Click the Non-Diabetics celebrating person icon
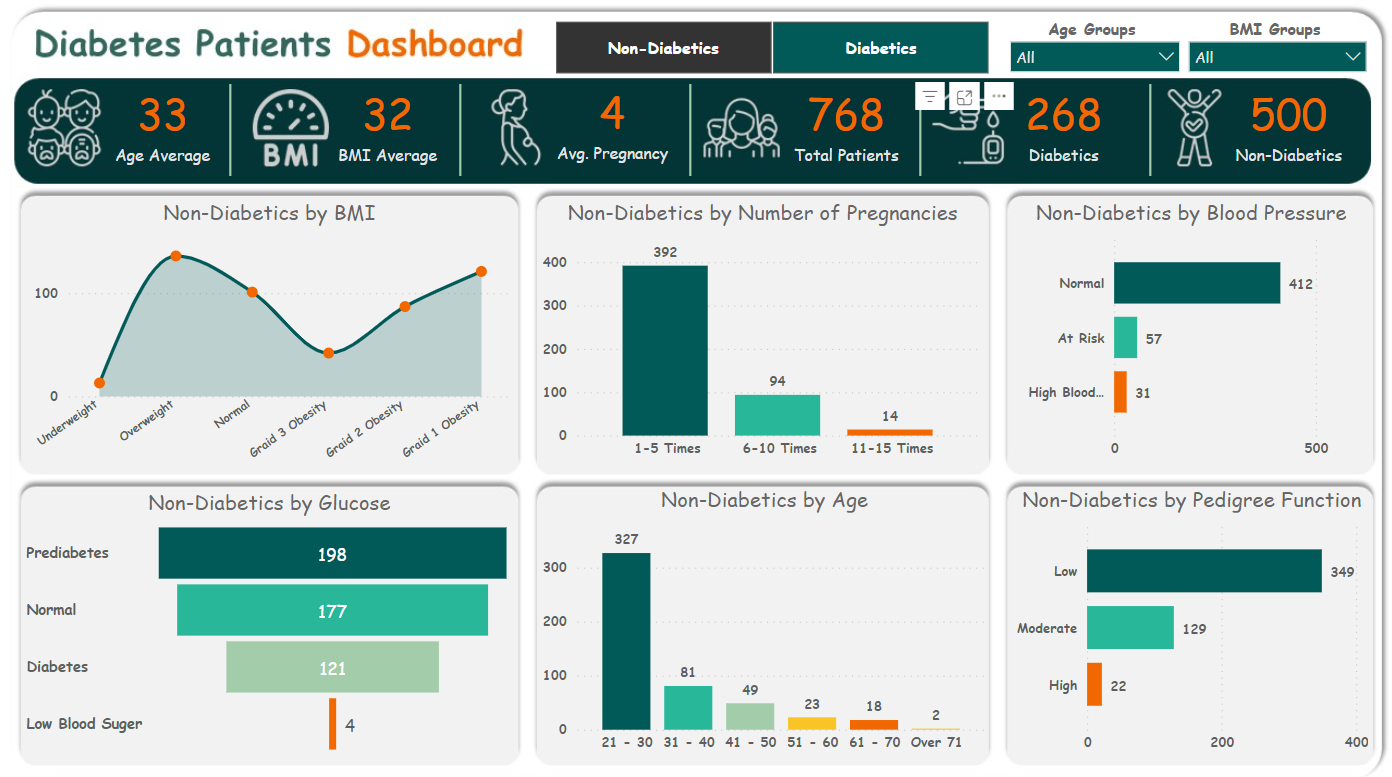Image resolution: width=1392 pixels, height=777 pixels. [x=1195, y=128]
